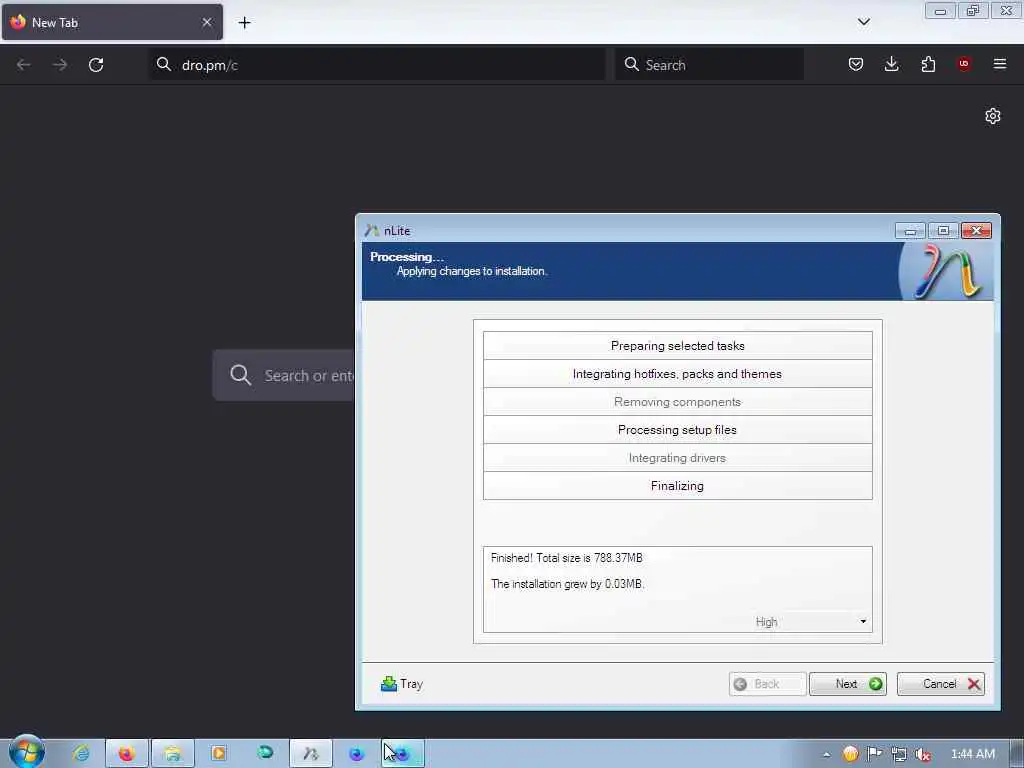
Task: Select 'Integrating hotfixes, packs and themes' row
Action: [x=677, y=374]
